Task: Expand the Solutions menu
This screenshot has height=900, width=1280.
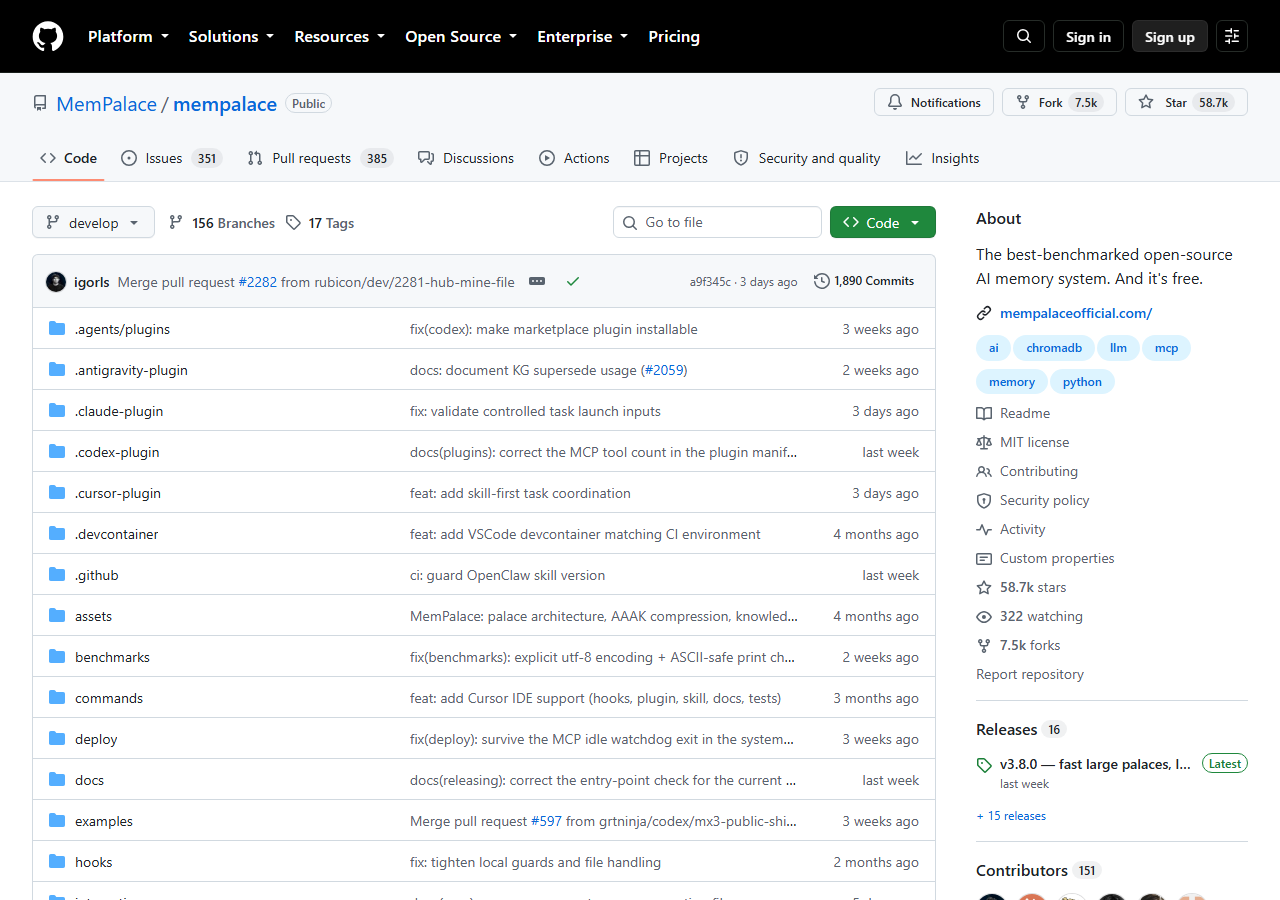Action: [x=231, y=36]
